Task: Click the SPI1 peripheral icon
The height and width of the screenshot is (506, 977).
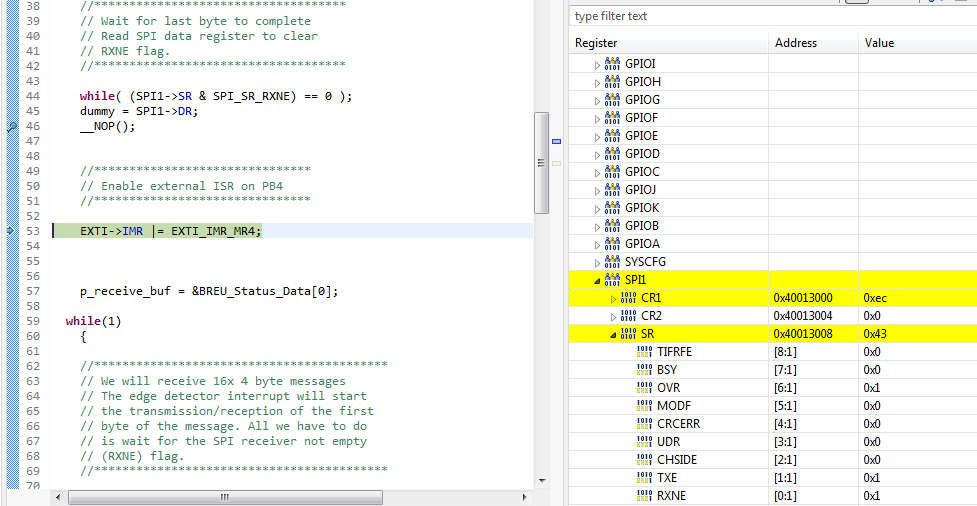Action: 612,280
